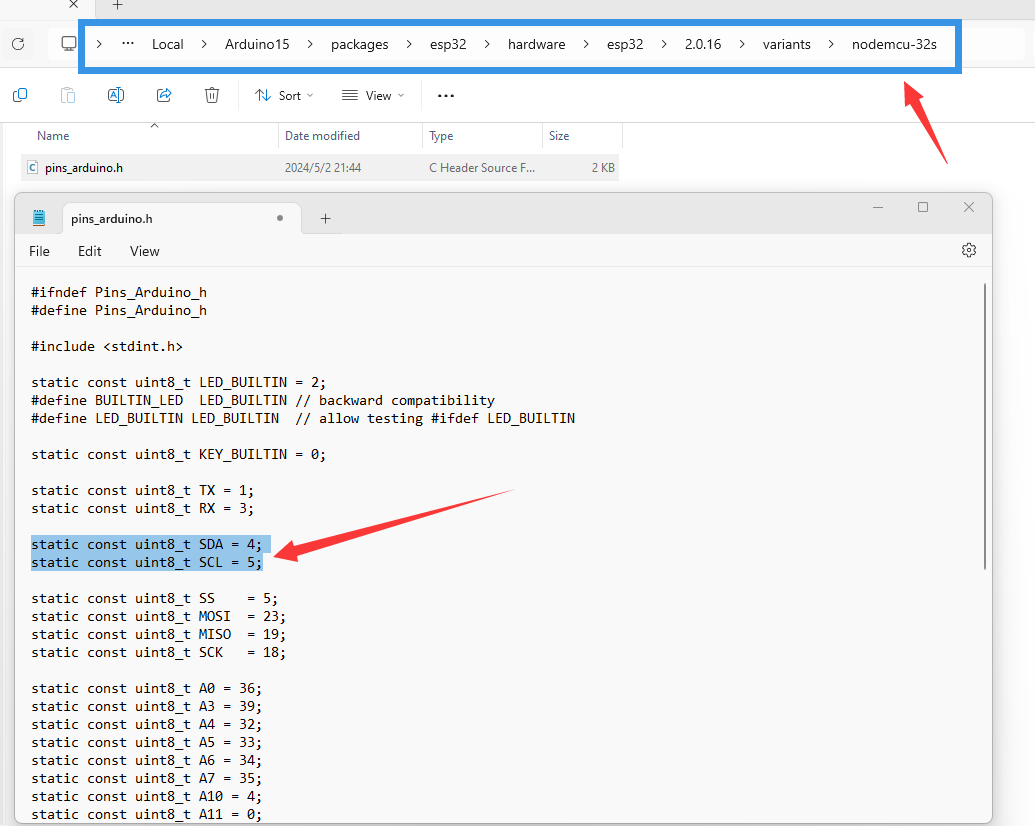
Task: Click the See more ellipsis in toolbar
Action: tap(446, 95)
